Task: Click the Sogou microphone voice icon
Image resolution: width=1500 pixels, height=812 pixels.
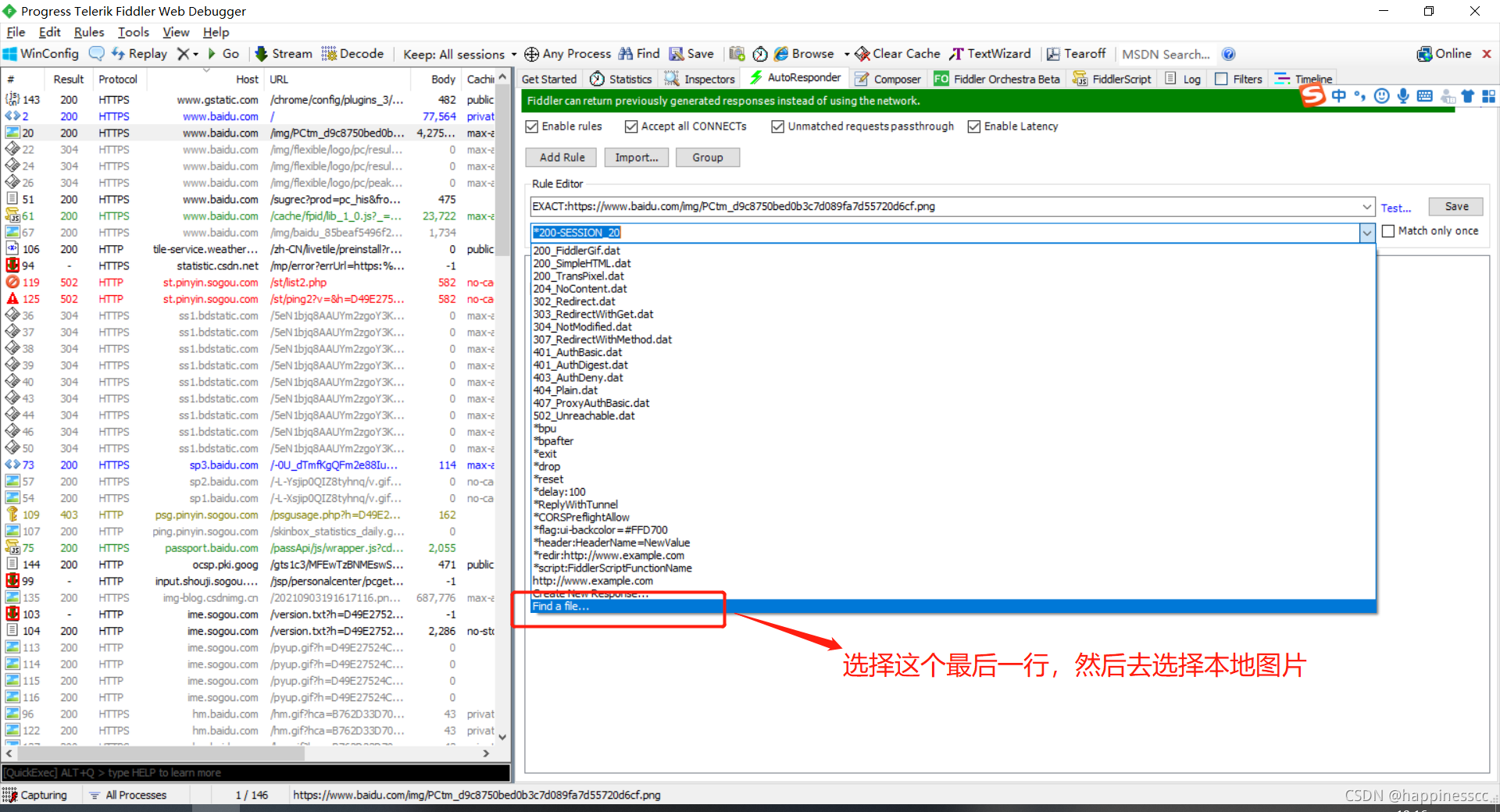Action: 1403,96
